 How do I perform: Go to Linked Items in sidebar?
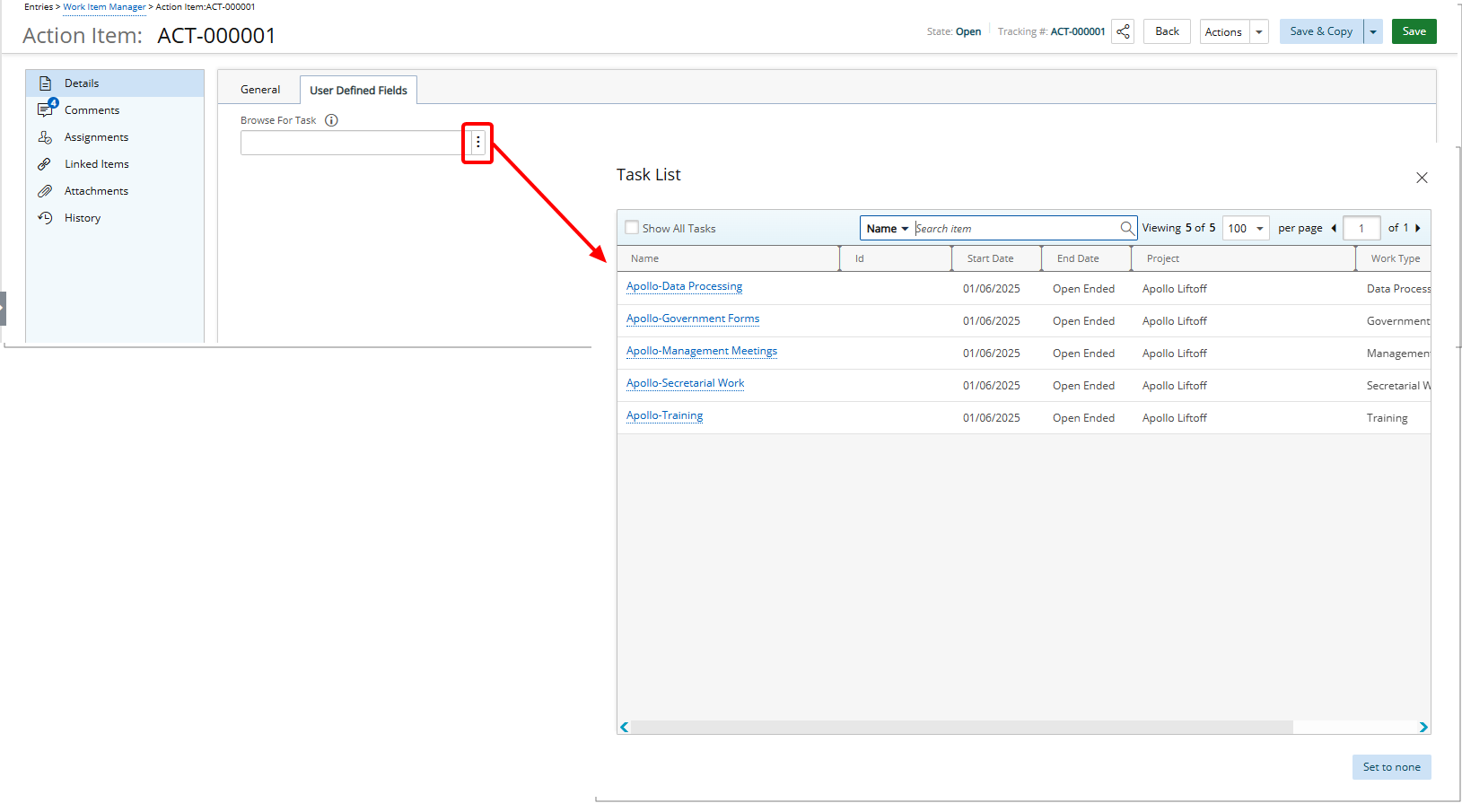click(96, 164)
